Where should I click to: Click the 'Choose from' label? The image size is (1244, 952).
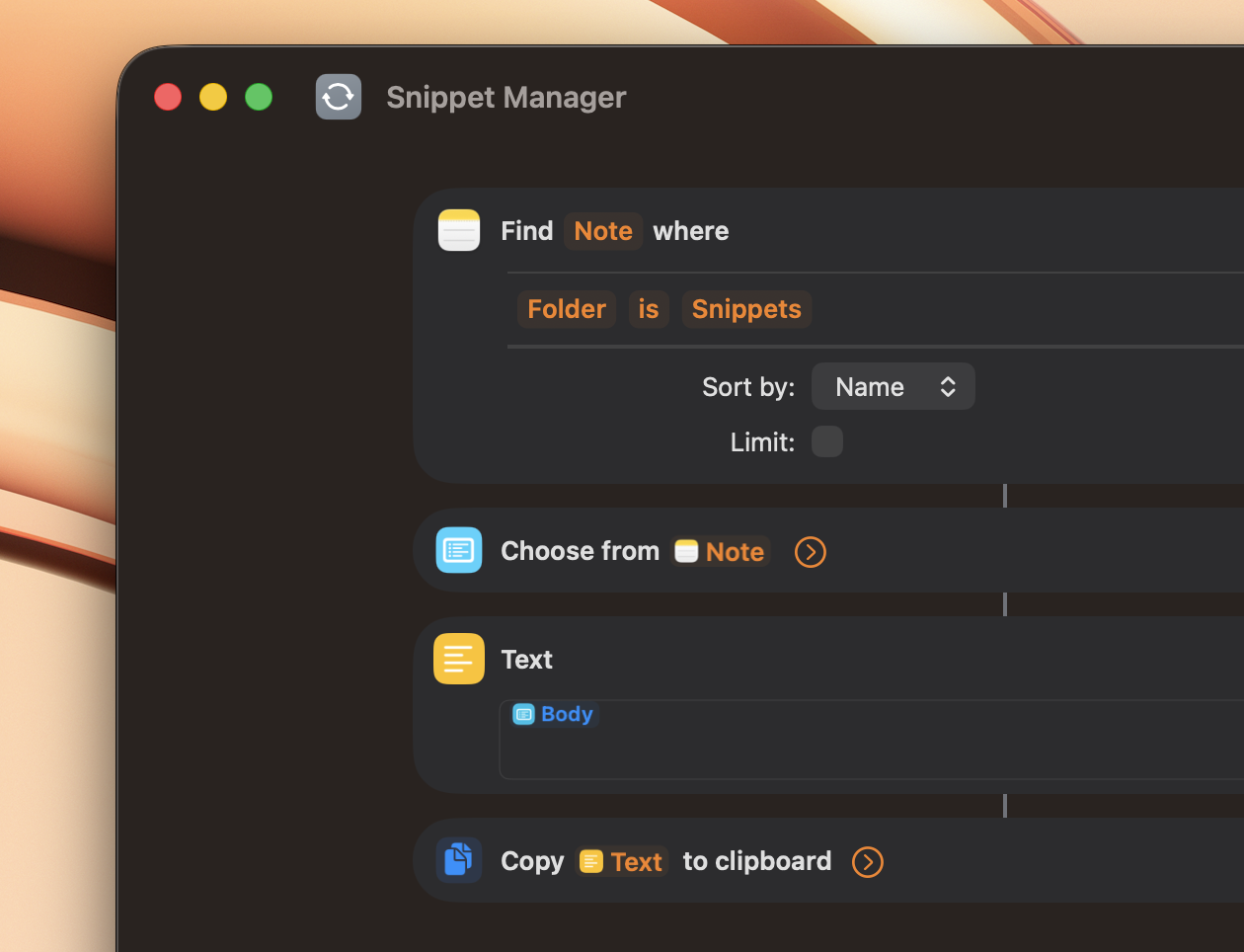580,551
